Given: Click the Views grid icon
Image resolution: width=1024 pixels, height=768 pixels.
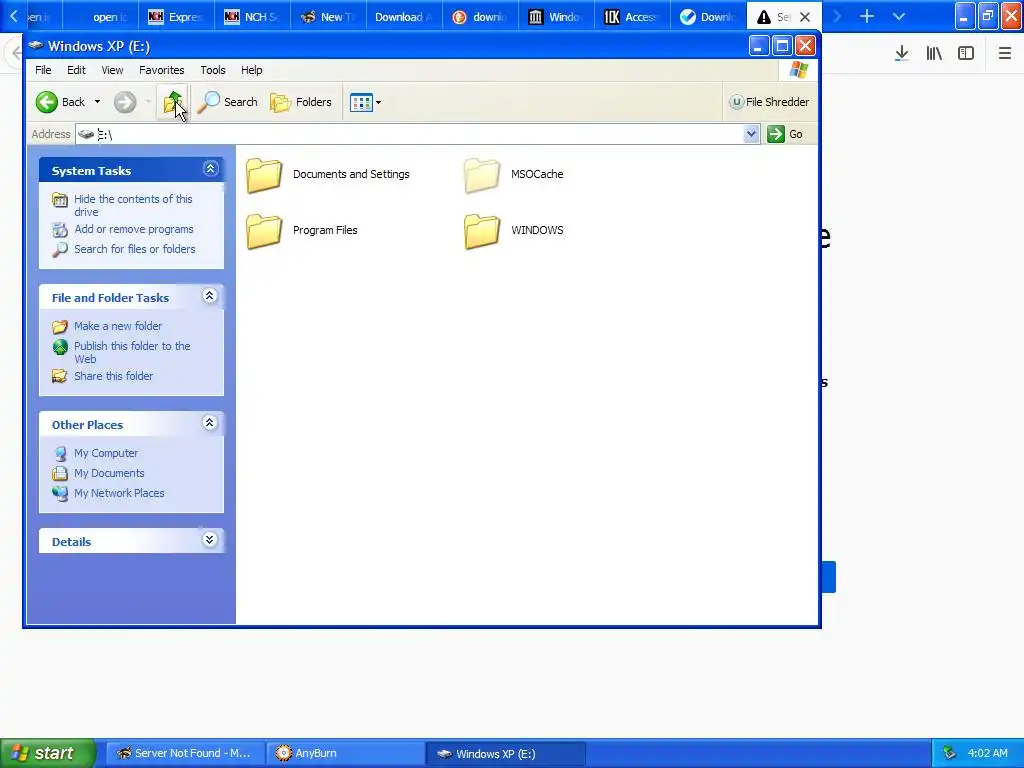Looking at the screenshot, I should (360, 103).
